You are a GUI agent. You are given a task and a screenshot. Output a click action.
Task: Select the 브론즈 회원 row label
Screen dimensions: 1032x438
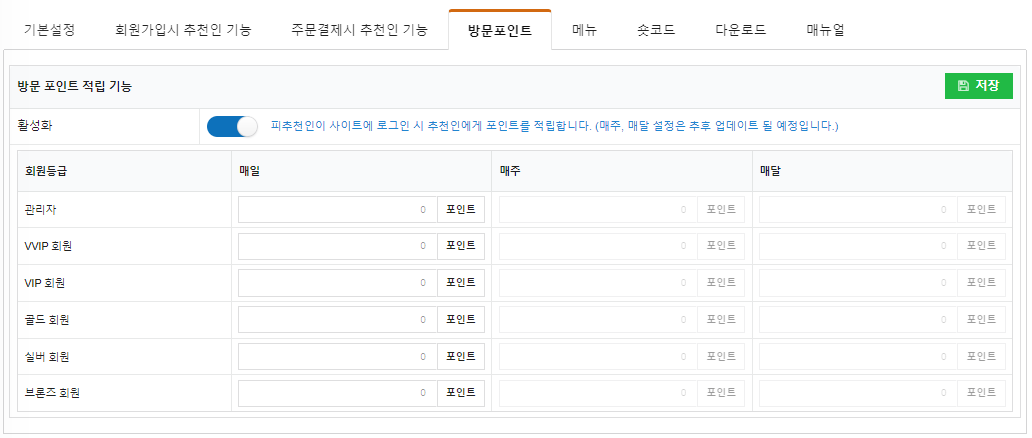[x=52, y=393]
